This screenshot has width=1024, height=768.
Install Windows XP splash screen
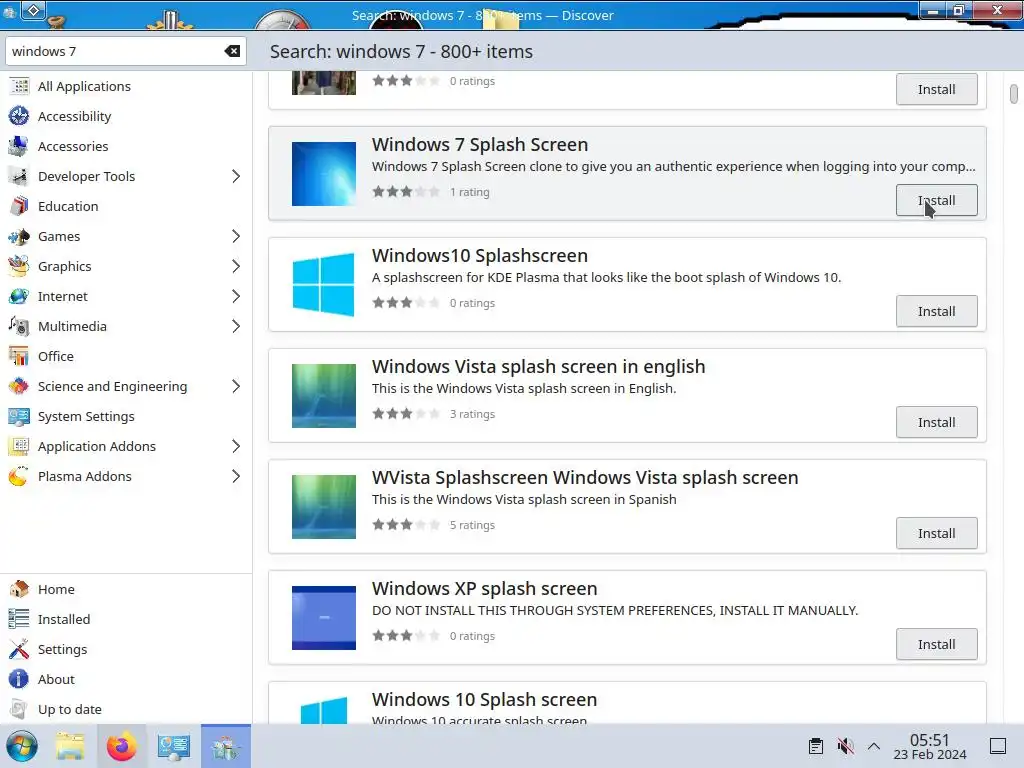[x=936, y=645]
